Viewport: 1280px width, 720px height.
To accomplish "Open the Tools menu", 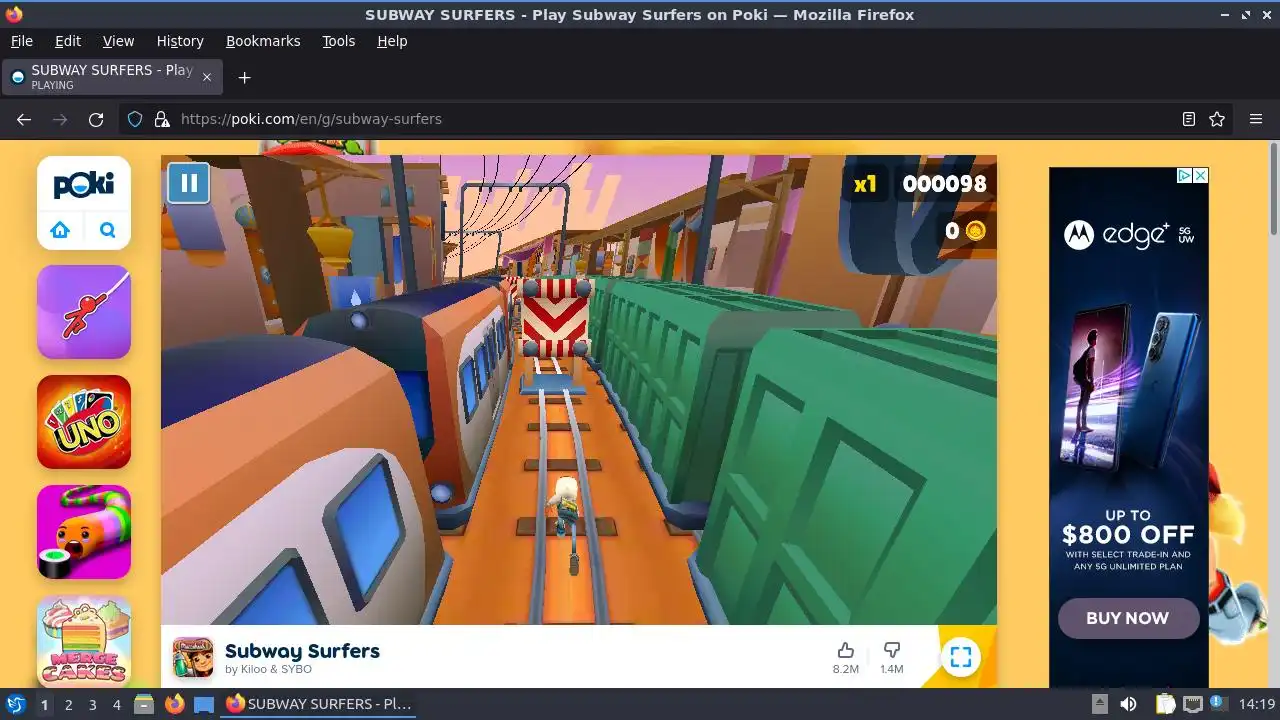I will 338,41.
